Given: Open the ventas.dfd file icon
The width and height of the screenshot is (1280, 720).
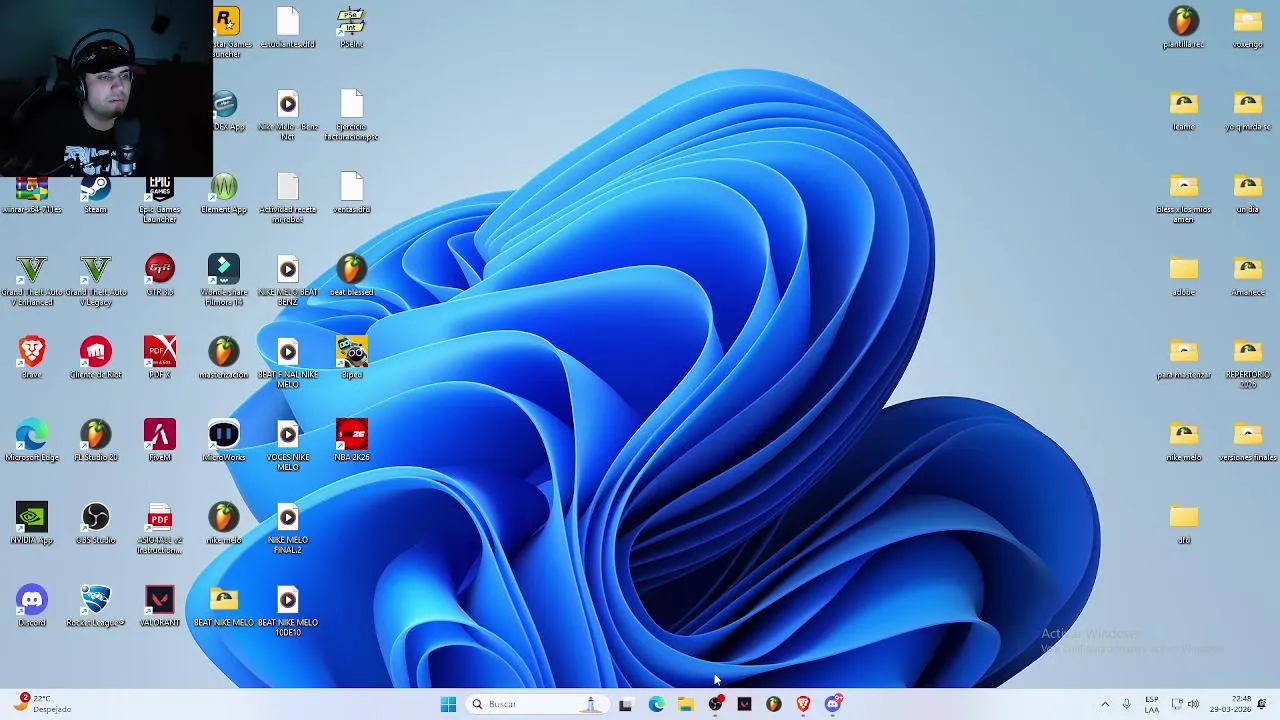Looking at the screenshot, I should pos(352,192).
